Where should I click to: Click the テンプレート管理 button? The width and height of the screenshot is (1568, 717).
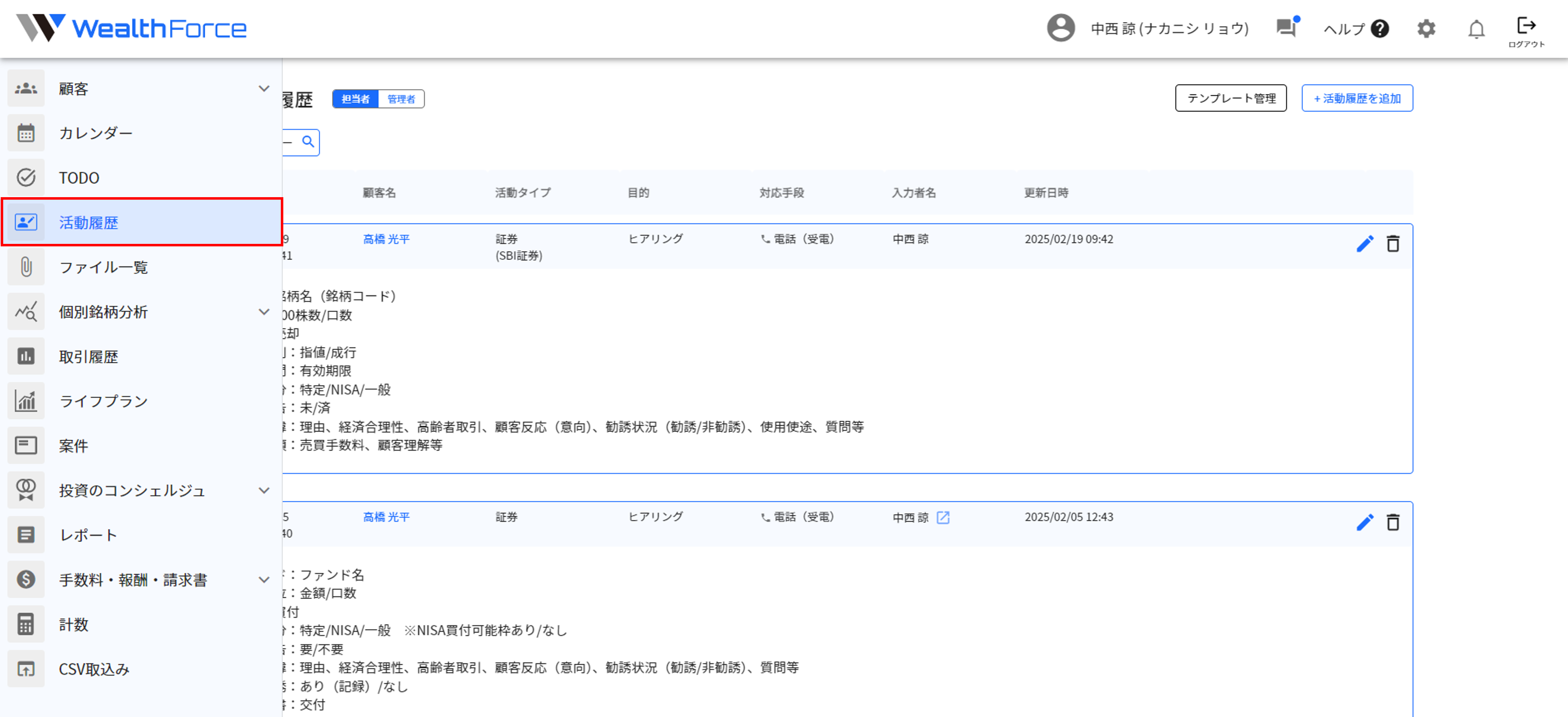1230,98
